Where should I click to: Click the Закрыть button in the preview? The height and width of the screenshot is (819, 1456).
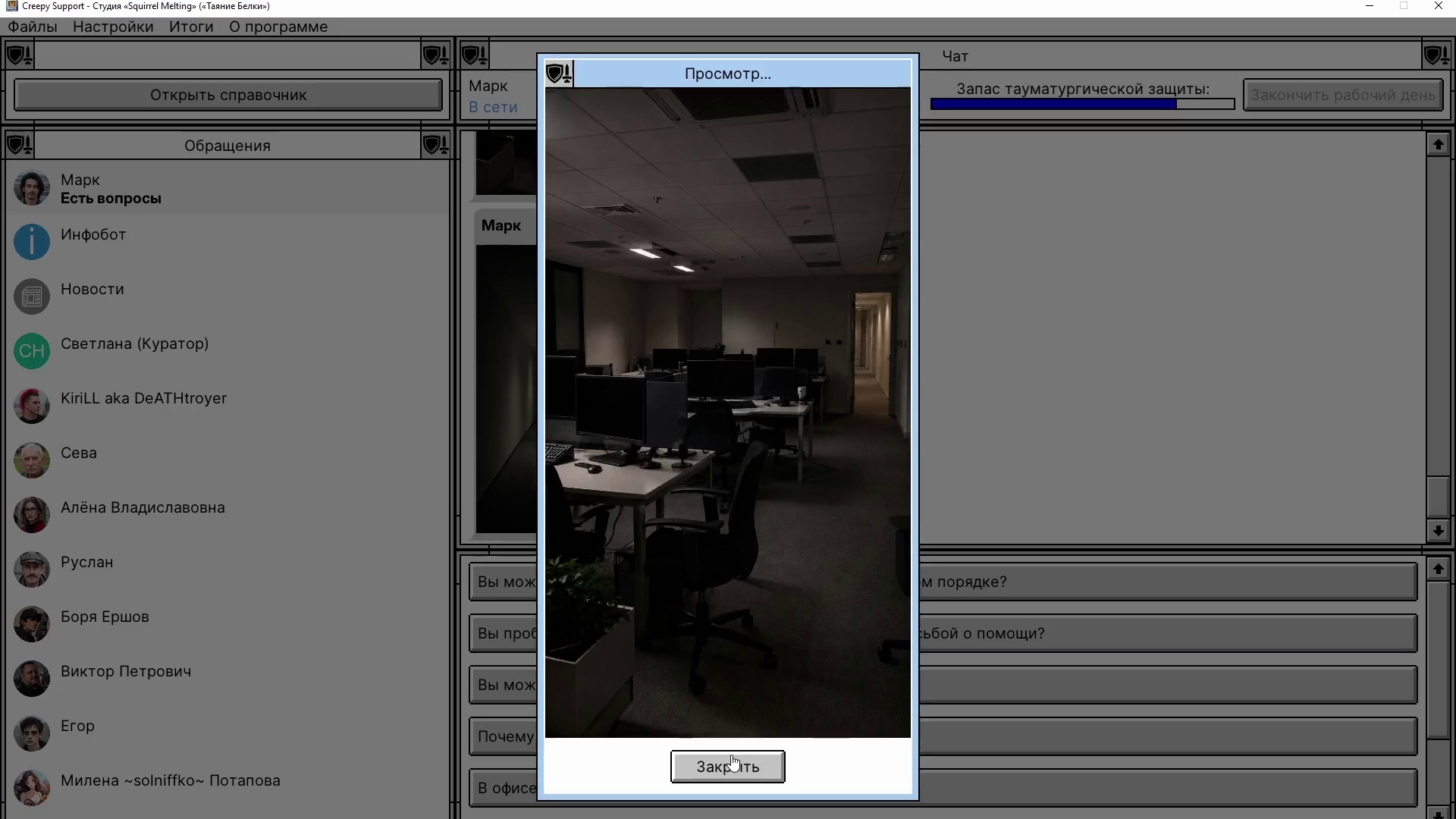pyautogui.click(x=728, y=767)
